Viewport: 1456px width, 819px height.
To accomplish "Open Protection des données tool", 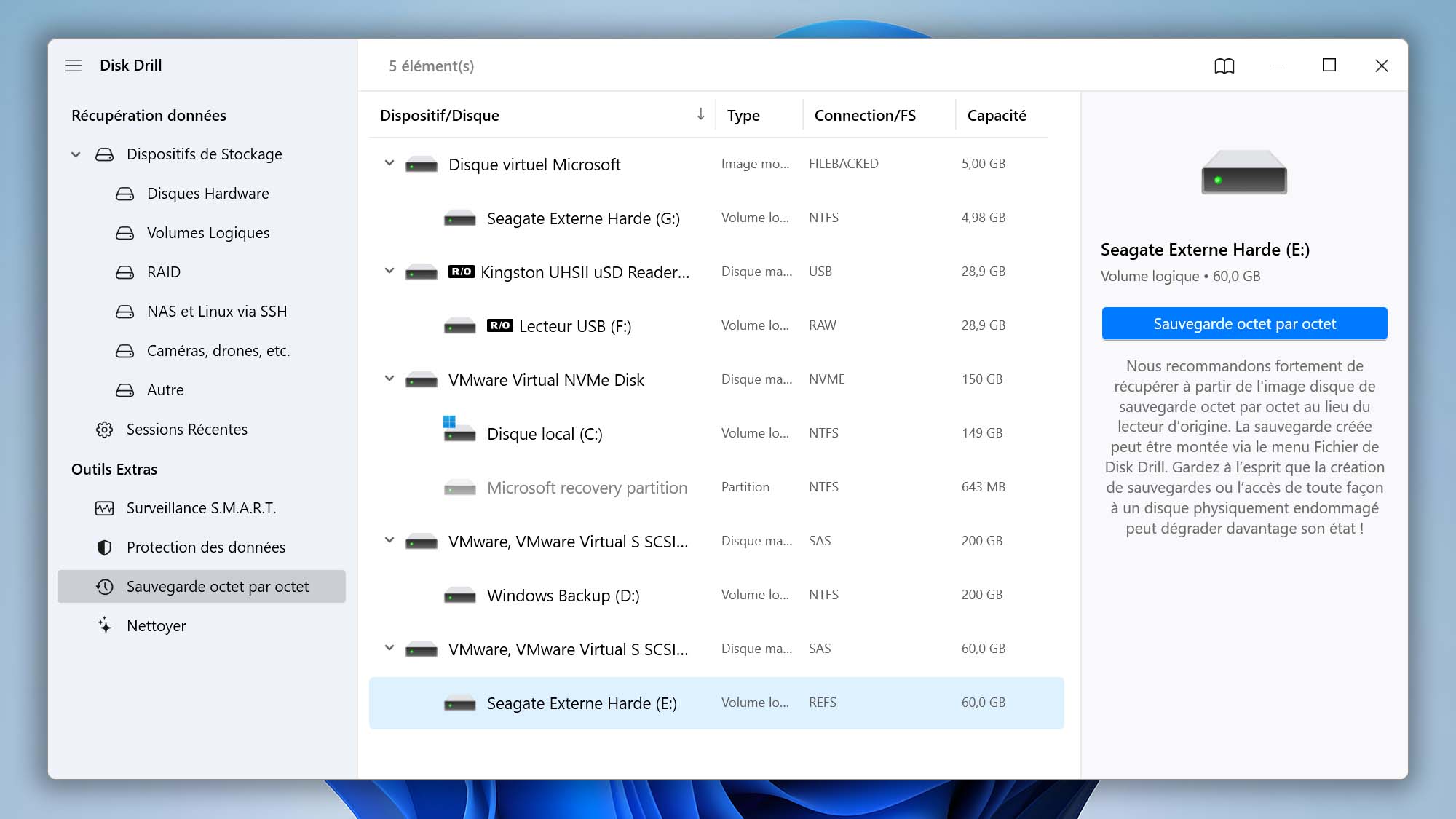I will tap(206, 547).
